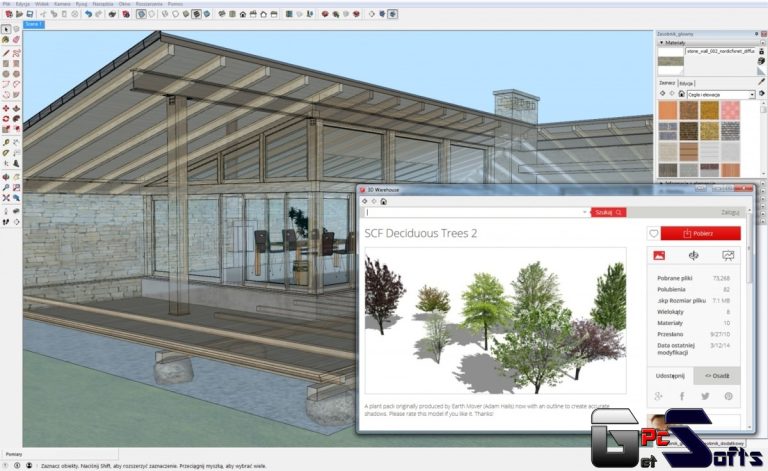The image size is (768, 471).
Task: Click the materials list scrollbar
Action: coord(764,139)
